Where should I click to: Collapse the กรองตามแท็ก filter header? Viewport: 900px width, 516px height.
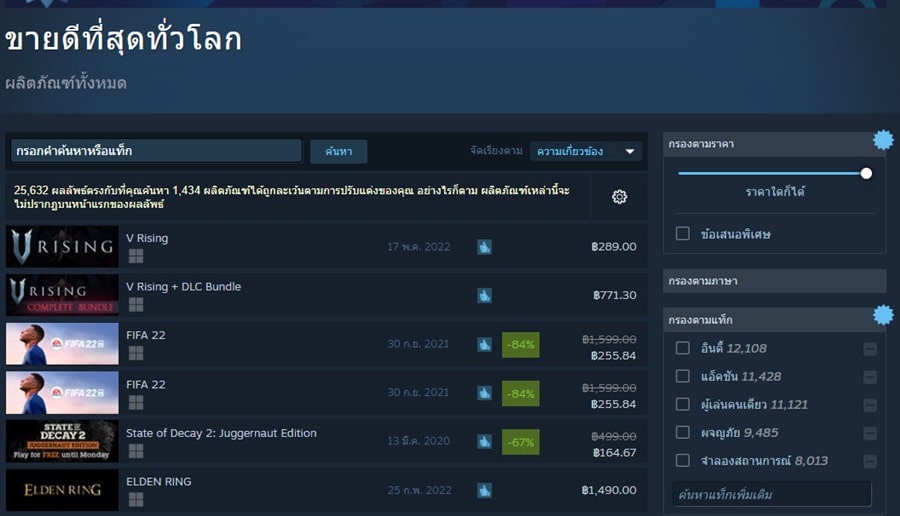tap(774, 320)
